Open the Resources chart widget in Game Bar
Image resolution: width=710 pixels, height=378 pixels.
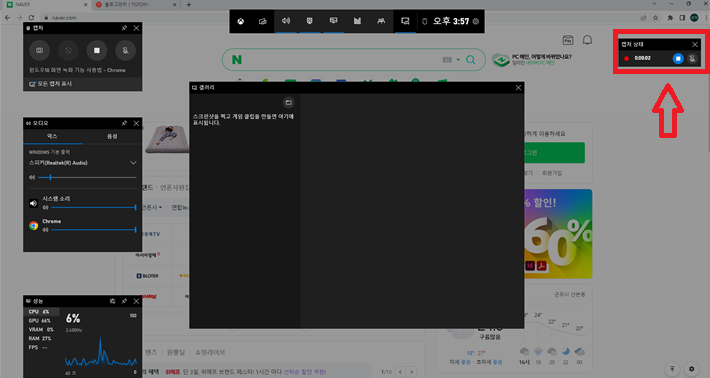357,21
